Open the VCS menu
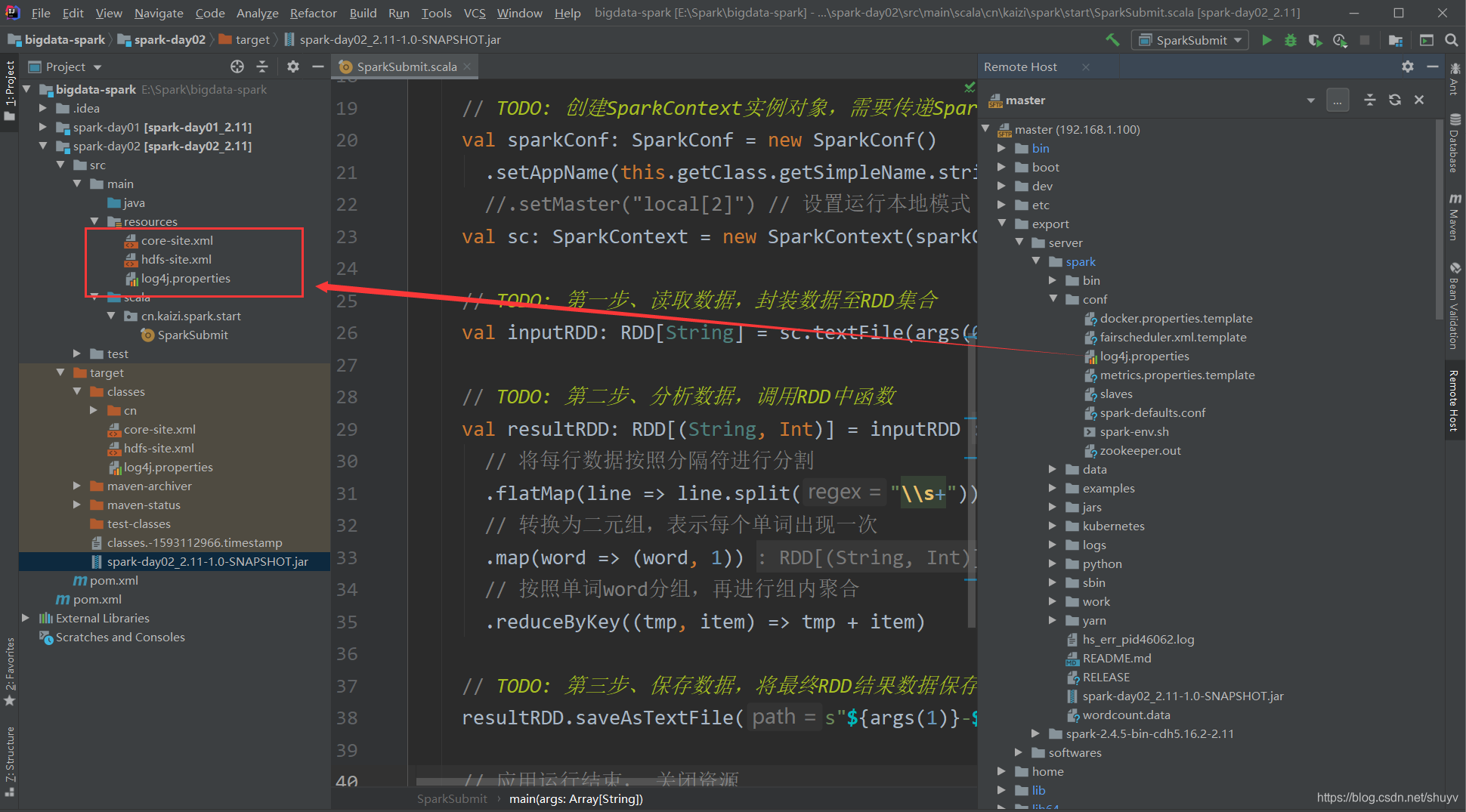 click(x=475, y=13)
